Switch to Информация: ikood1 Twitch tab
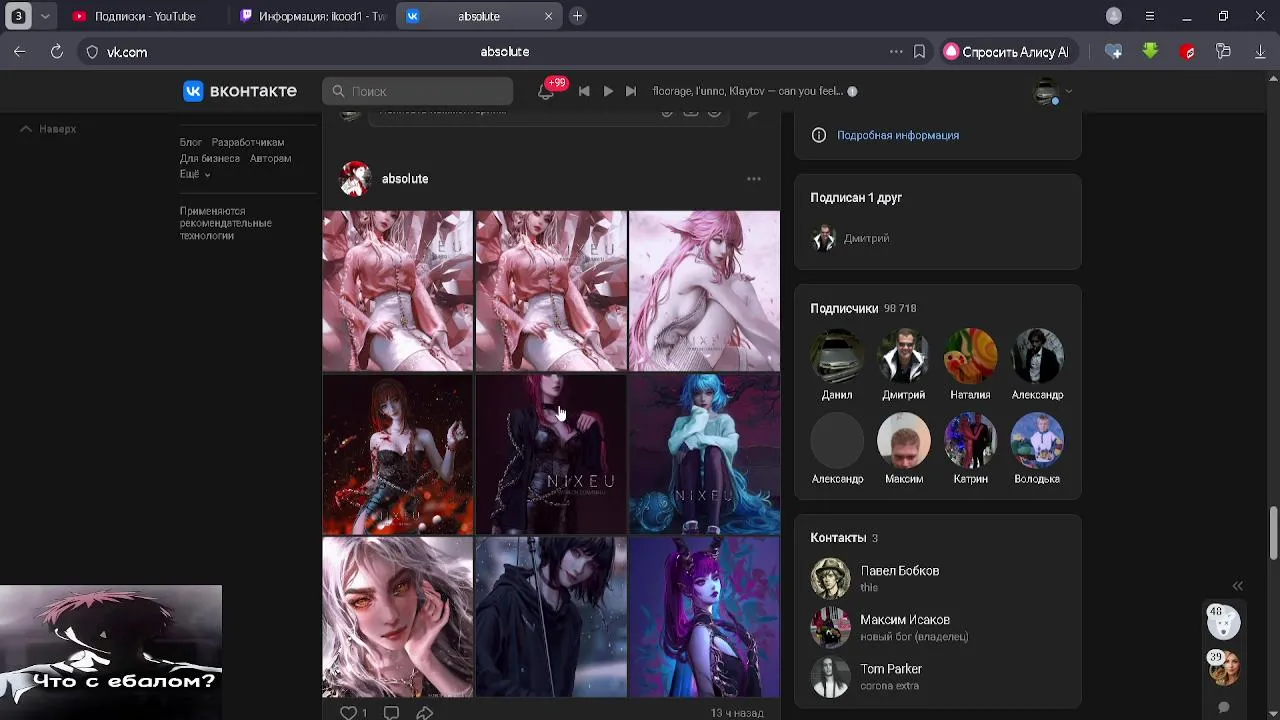Screen dimensions: 1280x720 tap(312, 16)
